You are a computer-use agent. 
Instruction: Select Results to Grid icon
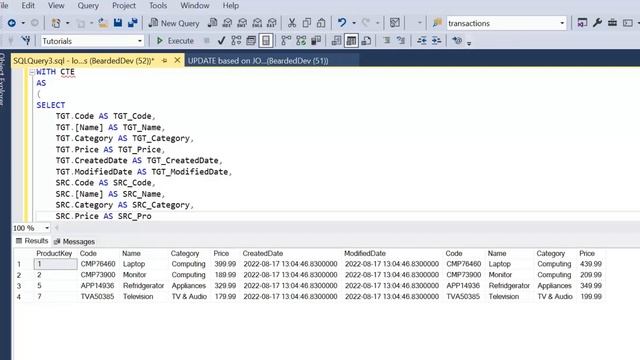(x=351, y=40)
